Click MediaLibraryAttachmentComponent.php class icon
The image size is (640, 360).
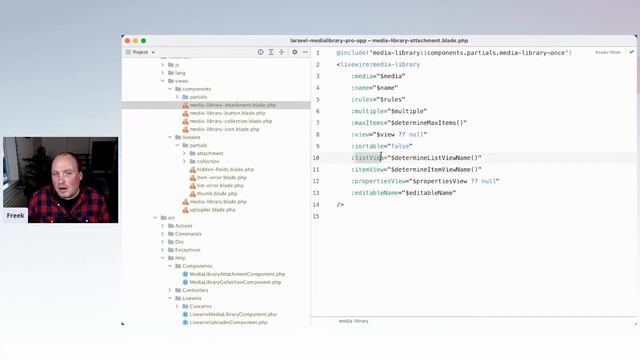point(185,274)
